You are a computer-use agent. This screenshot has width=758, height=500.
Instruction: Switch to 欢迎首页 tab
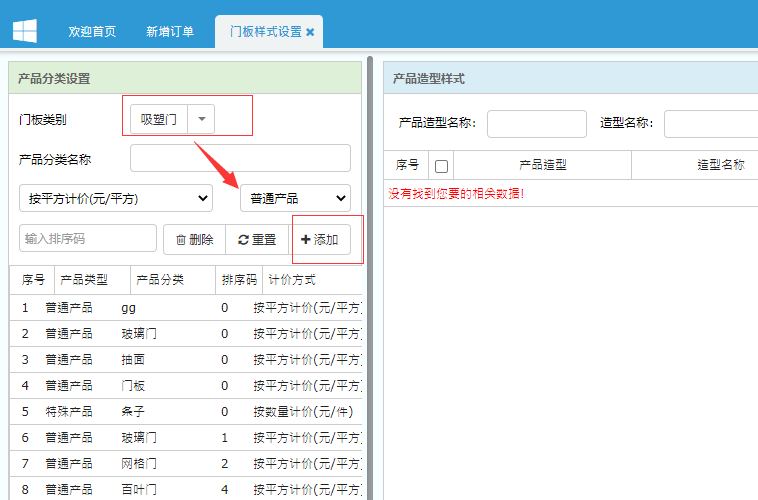[x=92, y=32]
